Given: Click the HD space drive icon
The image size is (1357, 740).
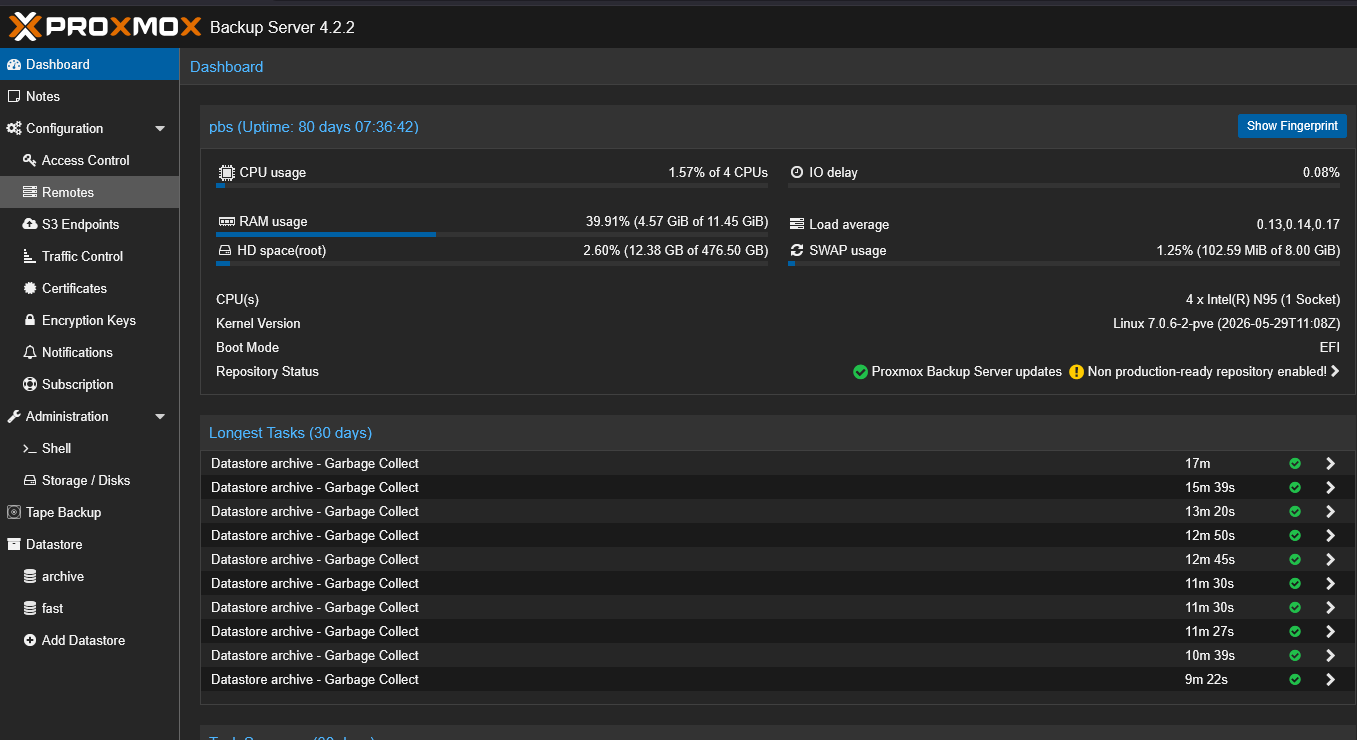Looking at the screenshot, I should pos(225,250).
